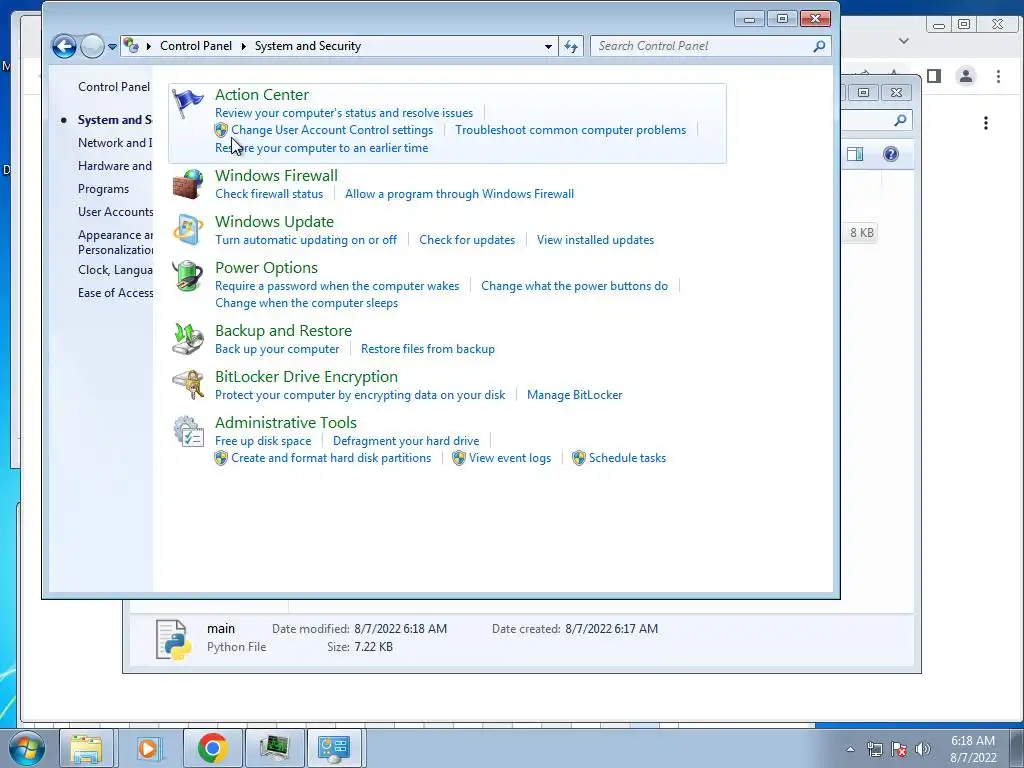Switch to the monitor app on taskbar

pos(274,748)
